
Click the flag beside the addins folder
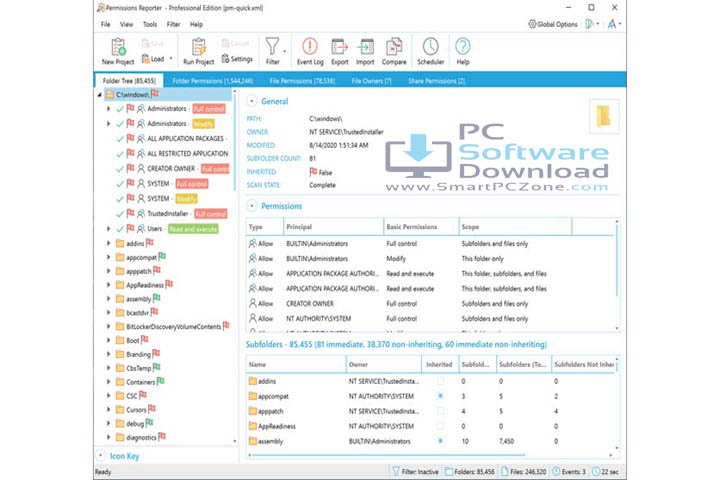click(x=150, y=243)
